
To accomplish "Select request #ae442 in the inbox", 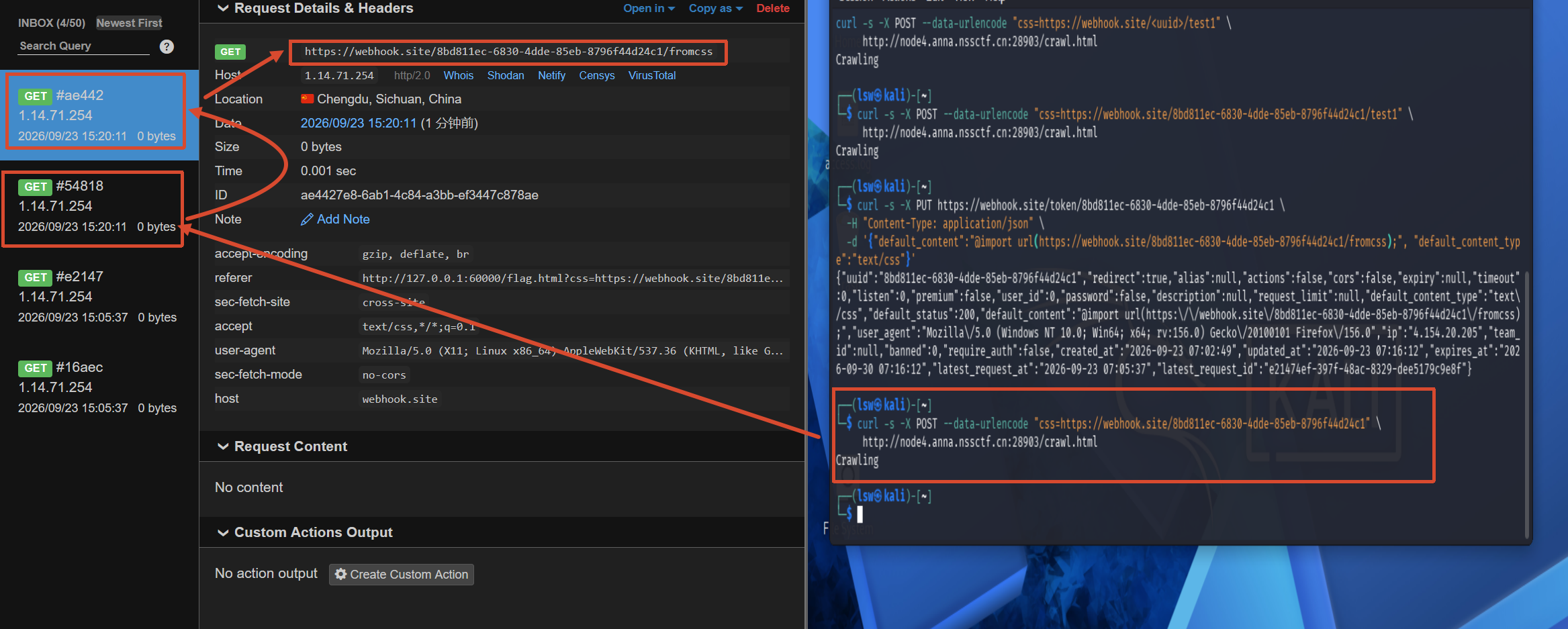I will point(99,115).
